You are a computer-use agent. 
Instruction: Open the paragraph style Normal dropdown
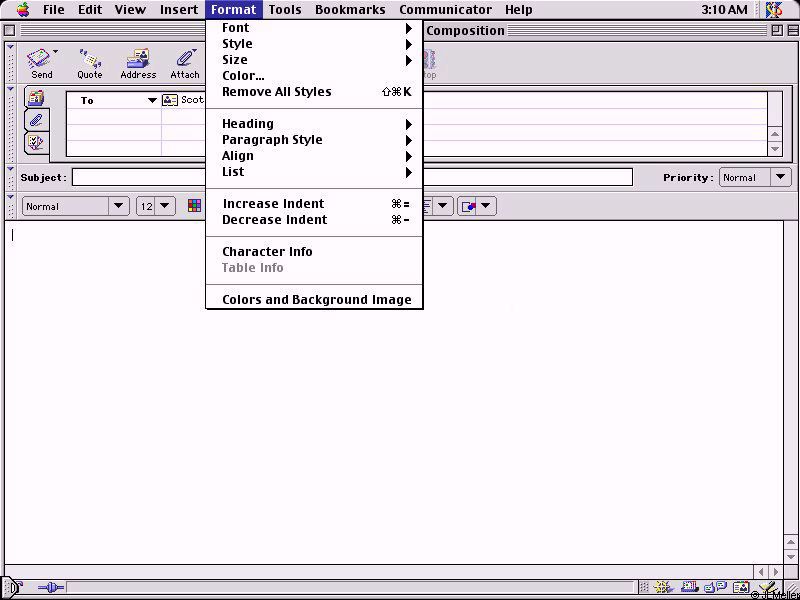76,206
